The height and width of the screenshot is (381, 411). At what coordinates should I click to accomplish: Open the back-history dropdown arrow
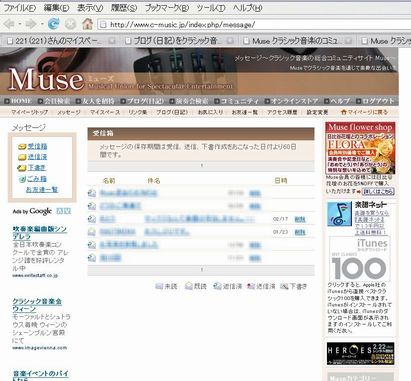20,24
